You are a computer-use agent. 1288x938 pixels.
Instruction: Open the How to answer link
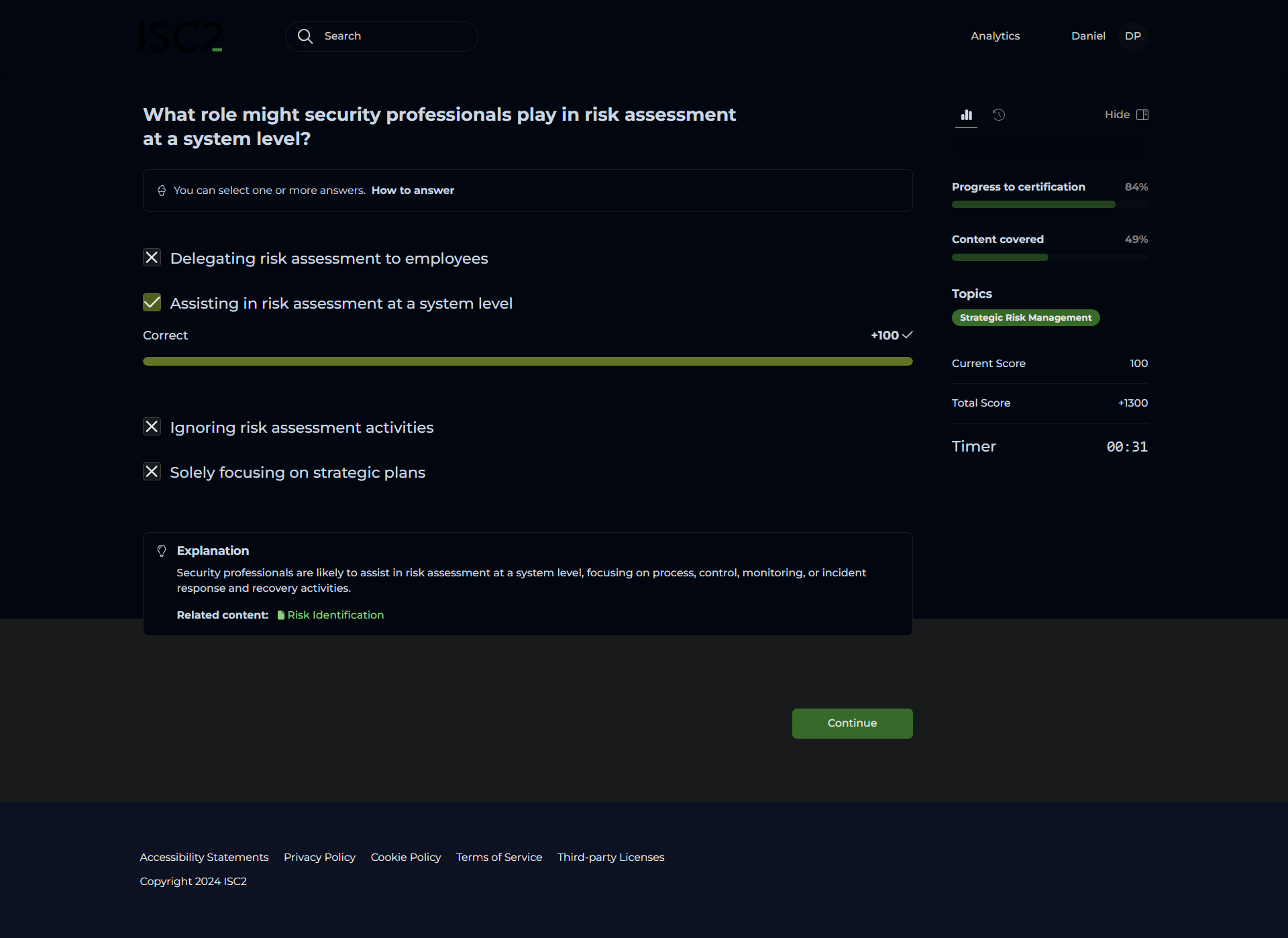(413, 191)
